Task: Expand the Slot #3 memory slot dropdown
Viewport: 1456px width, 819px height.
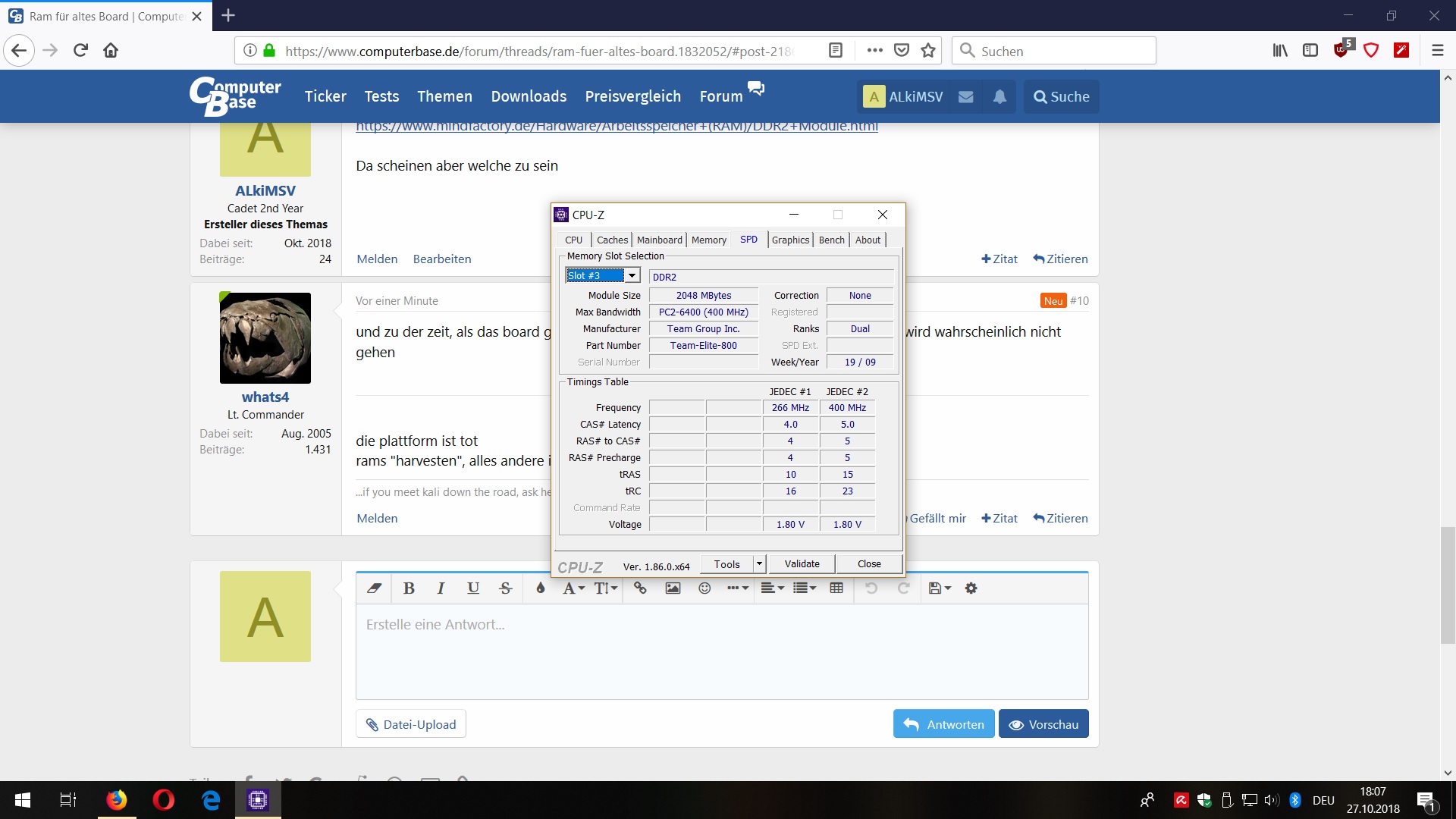Action: point(632,276)
